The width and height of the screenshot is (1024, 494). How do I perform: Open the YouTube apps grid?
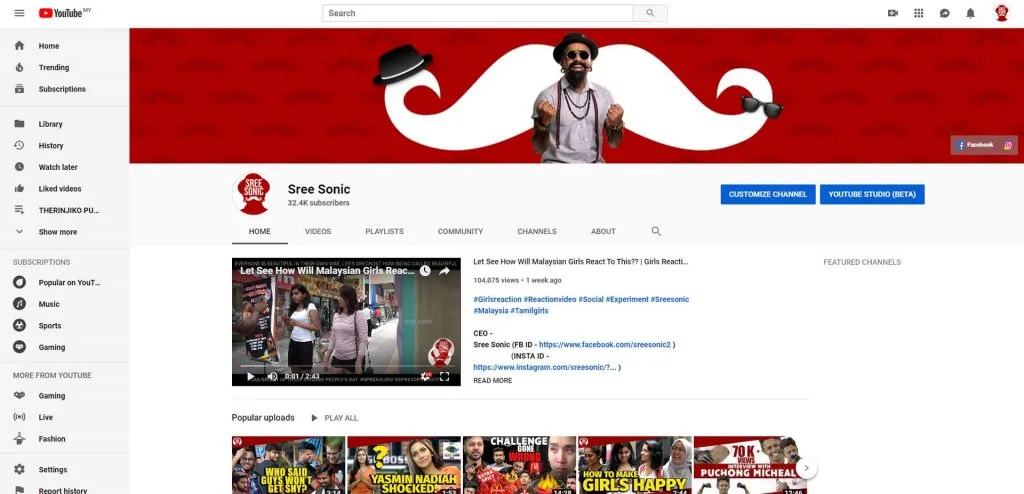[x=919, y=13]
